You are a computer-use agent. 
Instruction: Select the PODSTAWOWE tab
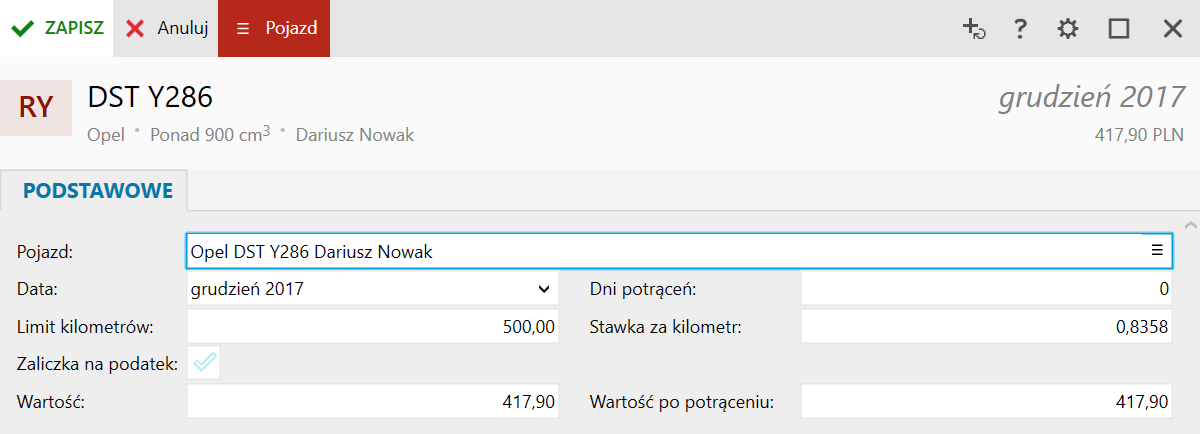(x=98, y=190)
